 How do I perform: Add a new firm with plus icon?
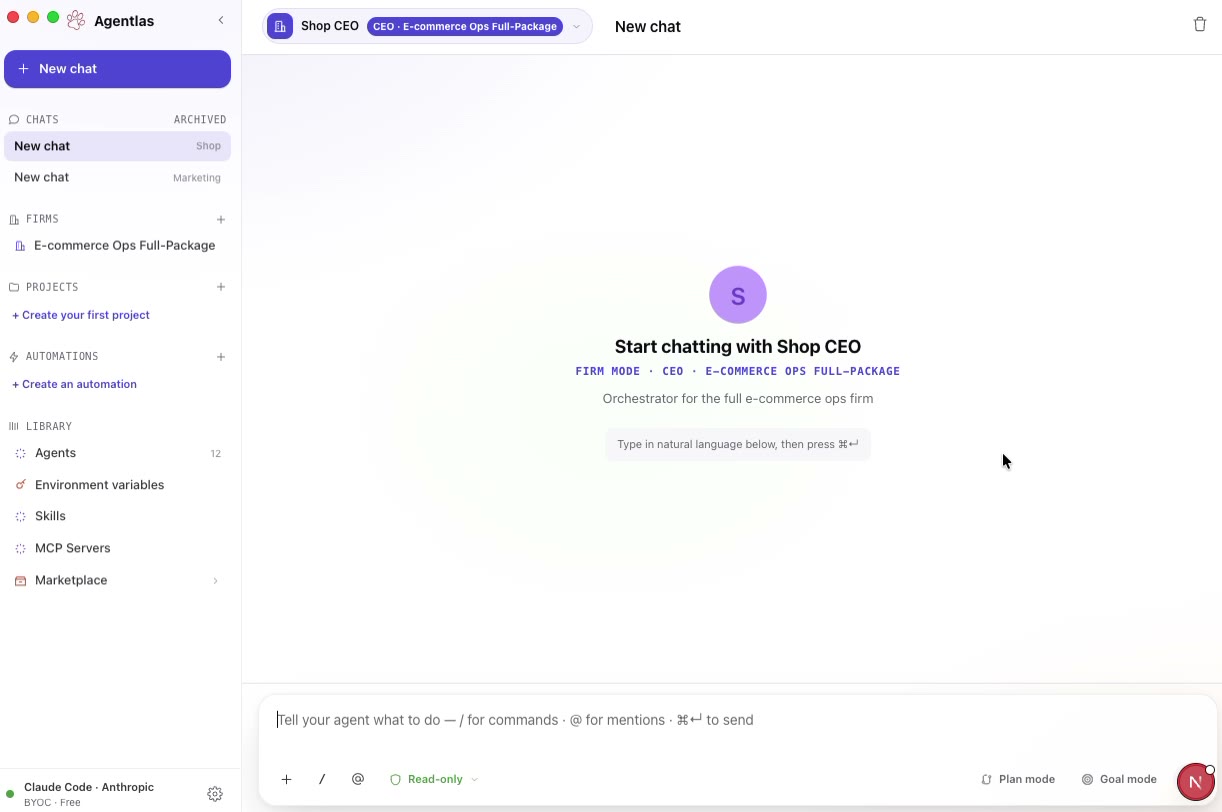[x=221, y=219]
